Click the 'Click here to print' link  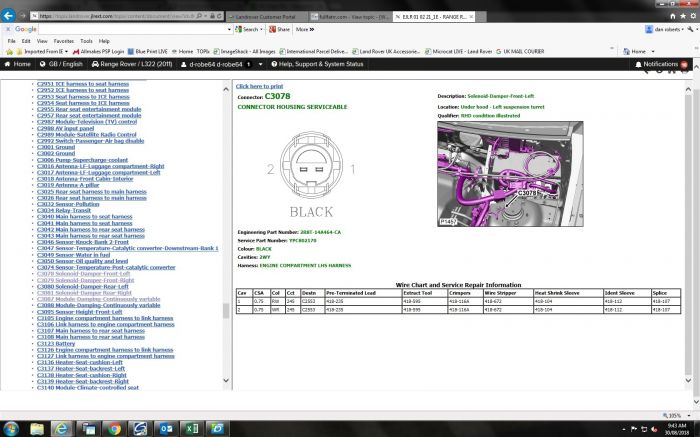(x=259, y=86)
